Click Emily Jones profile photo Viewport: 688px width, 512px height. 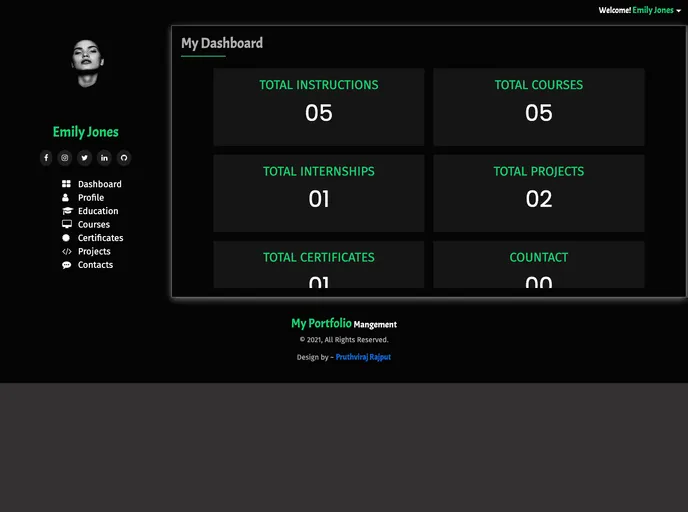point(86,63)
